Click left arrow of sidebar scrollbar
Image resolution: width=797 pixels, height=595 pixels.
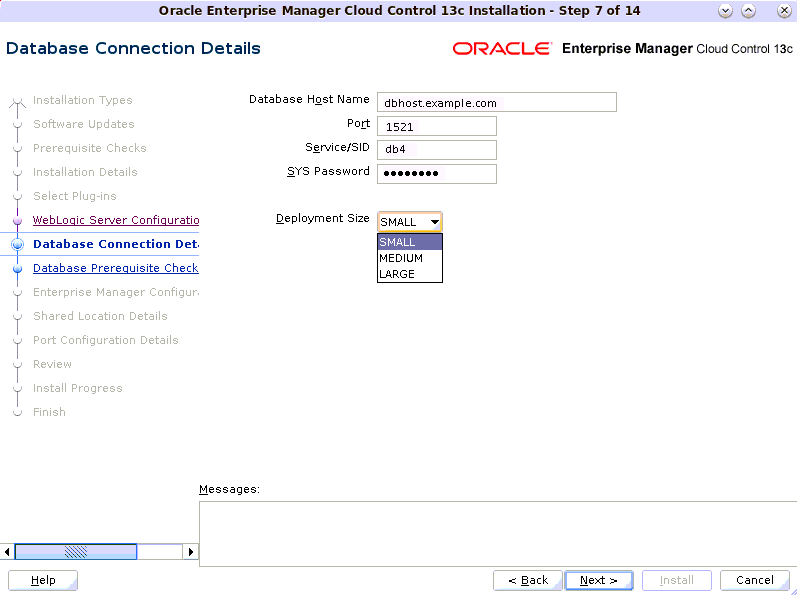tap(7, 551)
